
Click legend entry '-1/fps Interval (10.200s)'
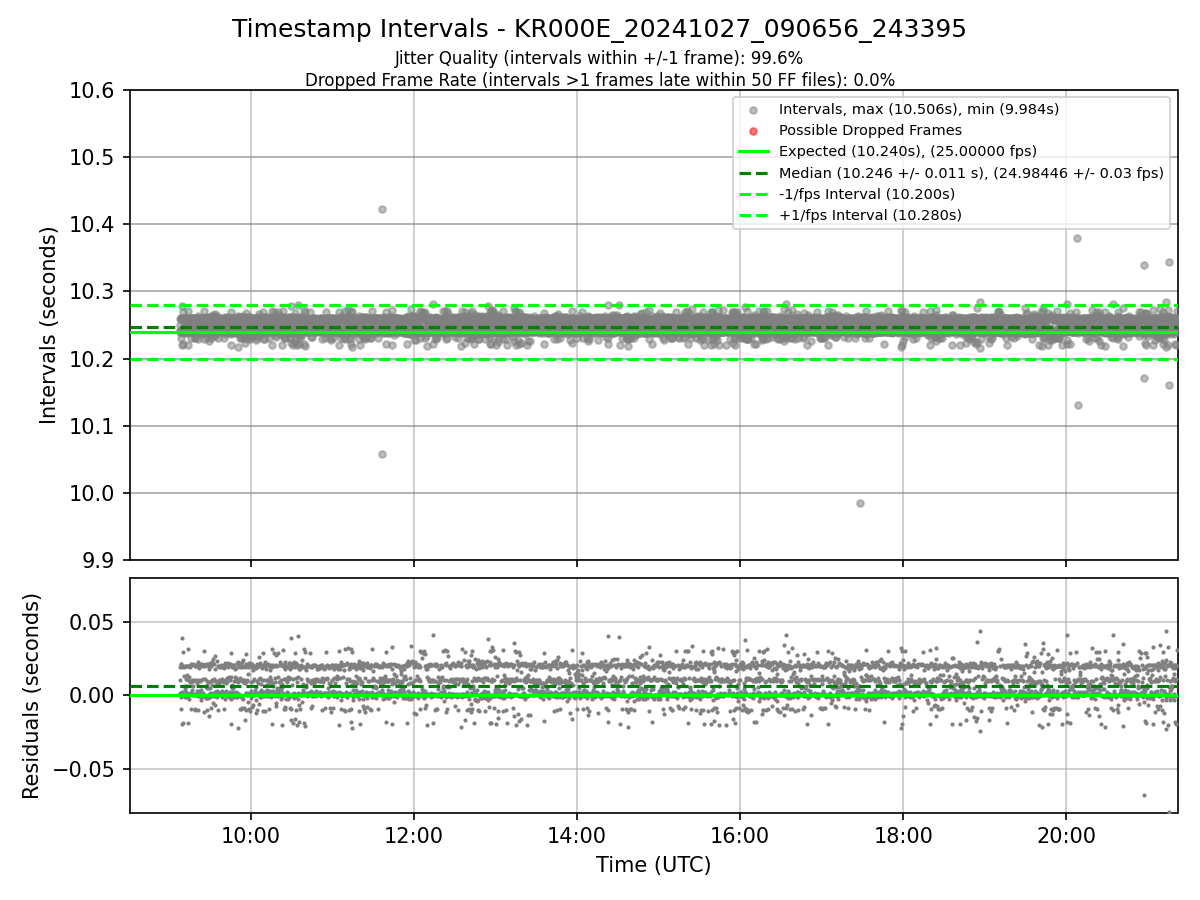click(x=866, y=194)
